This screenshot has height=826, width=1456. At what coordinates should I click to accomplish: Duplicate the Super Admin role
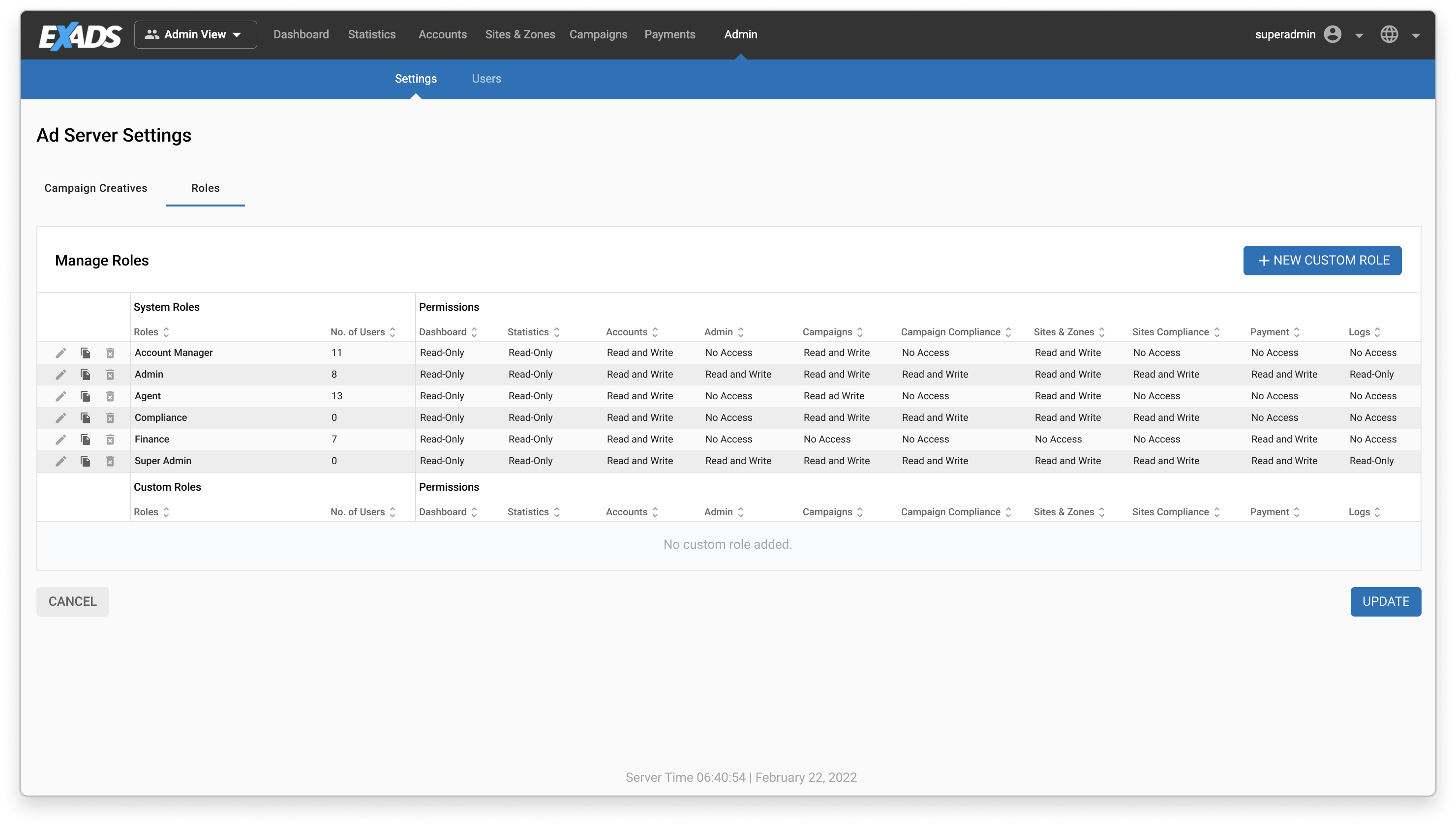pos(86,461)
